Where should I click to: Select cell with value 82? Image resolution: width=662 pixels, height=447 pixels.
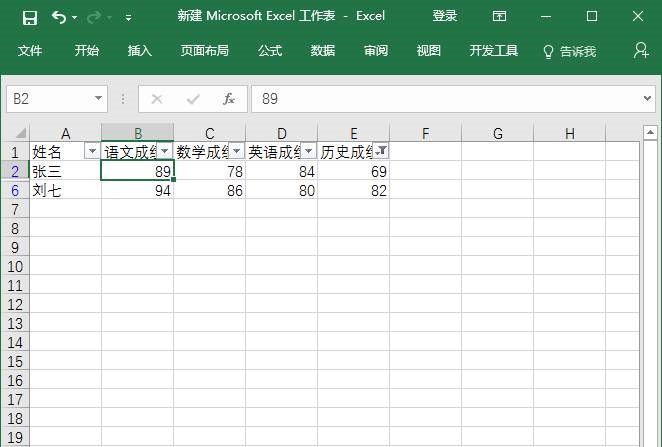(x=353, y=190)
